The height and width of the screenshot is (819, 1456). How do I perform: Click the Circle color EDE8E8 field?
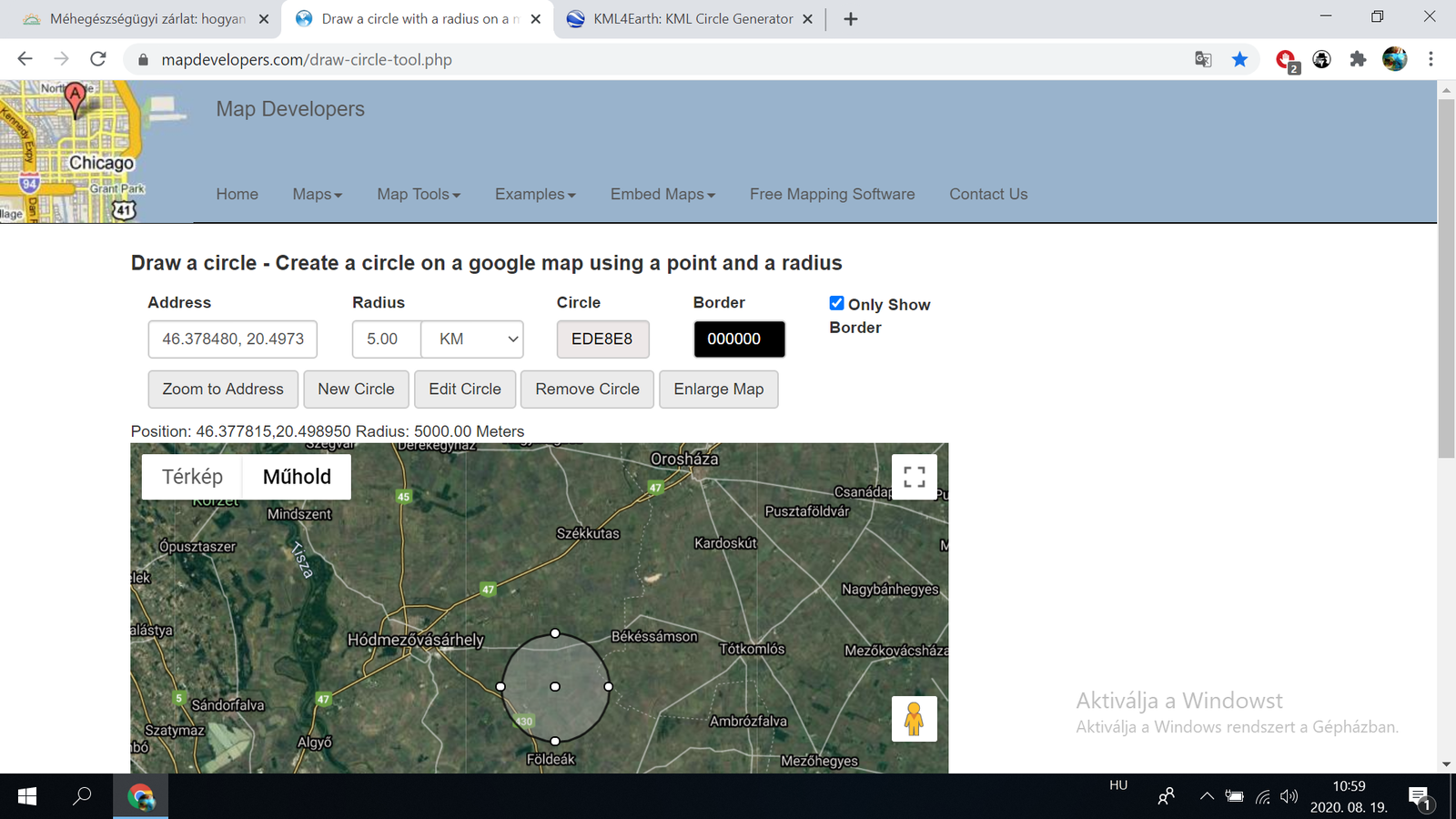coord(602,339)
